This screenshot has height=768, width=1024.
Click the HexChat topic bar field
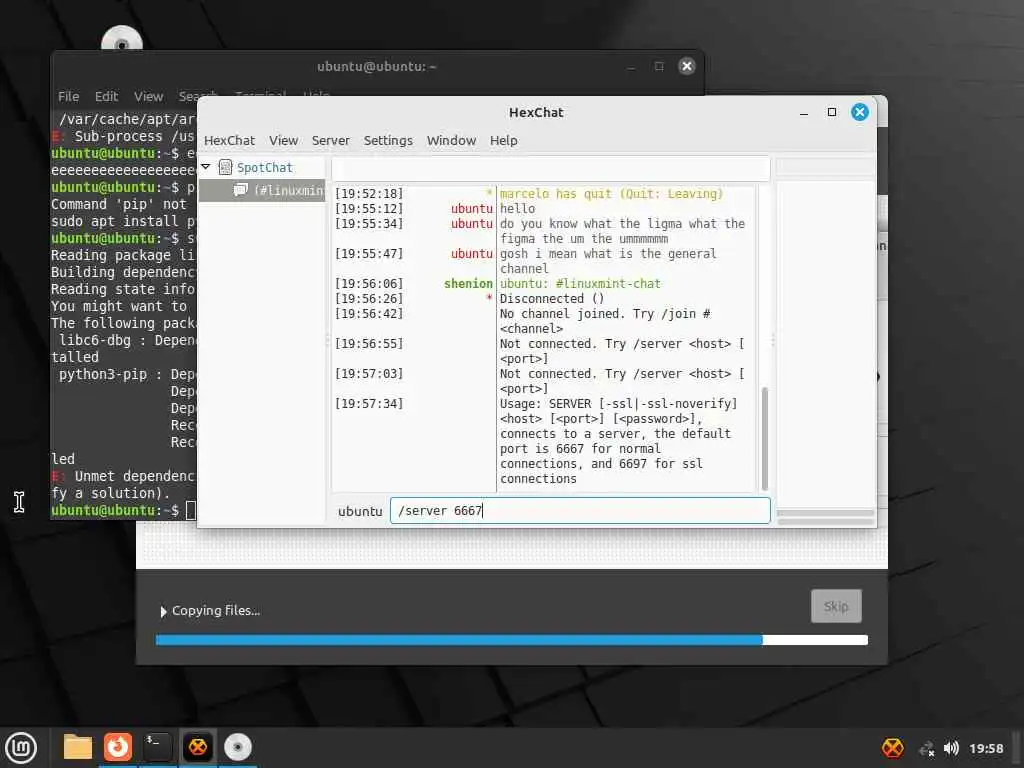551,168
